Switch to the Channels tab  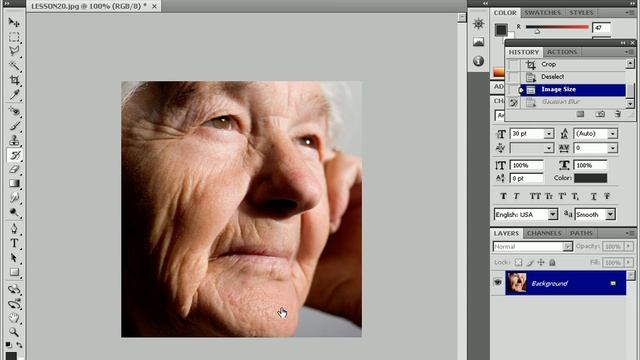[544, 233]
